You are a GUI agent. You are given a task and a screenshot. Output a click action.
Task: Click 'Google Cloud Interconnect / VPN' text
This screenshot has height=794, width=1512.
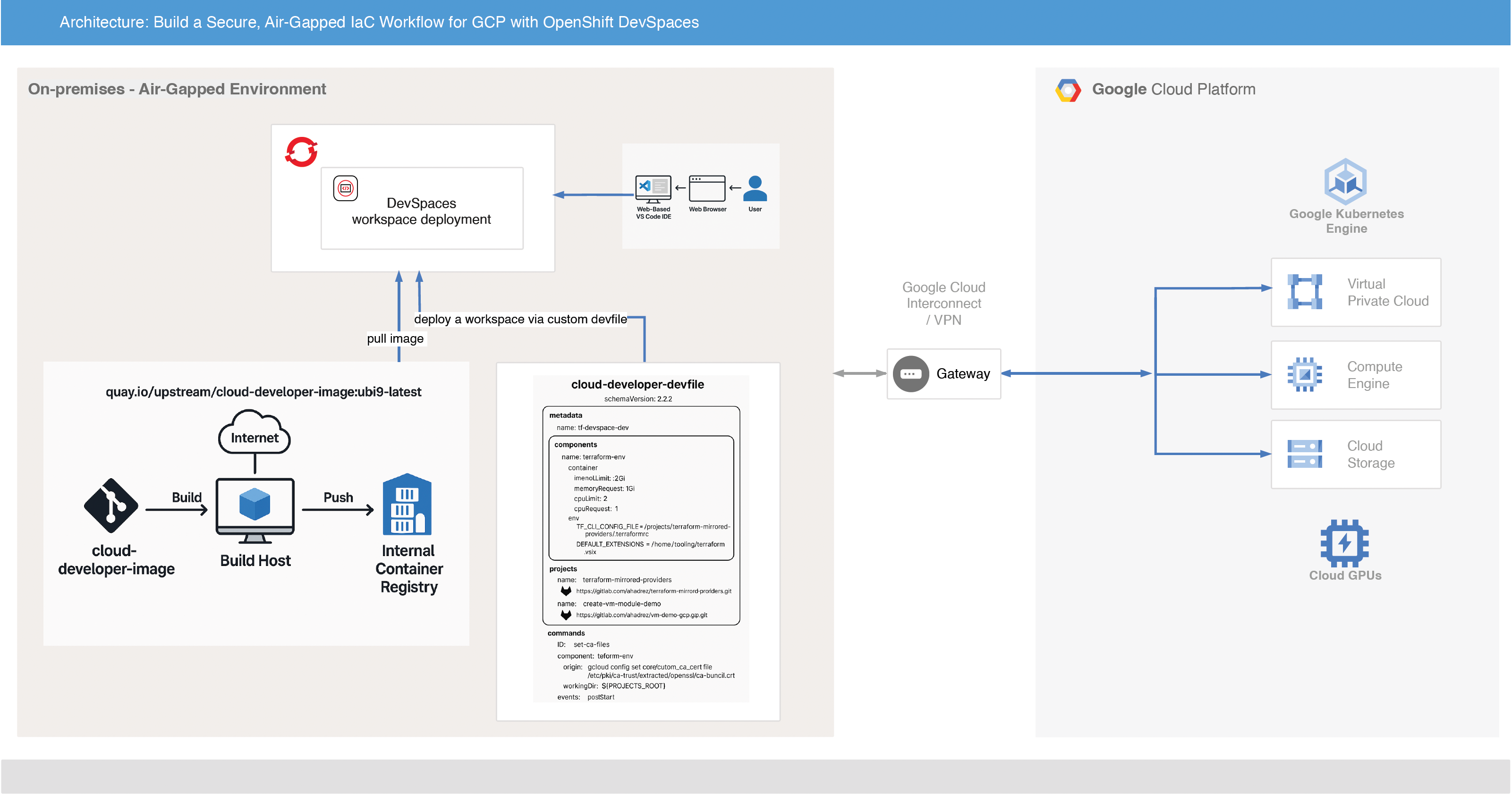click(x=944, y=304)
